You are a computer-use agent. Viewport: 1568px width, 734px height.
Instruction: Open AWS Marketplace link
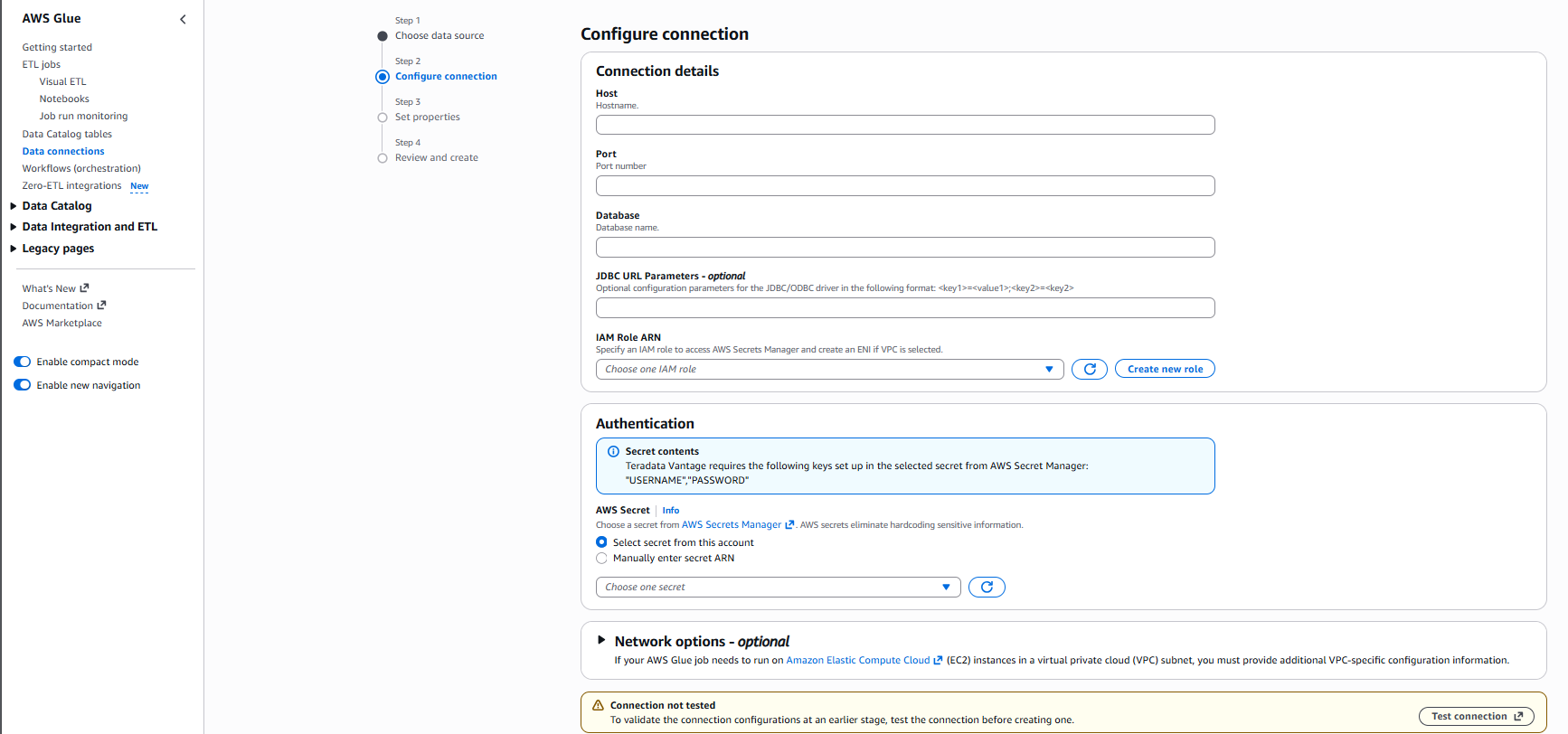[x=61, y=323]
